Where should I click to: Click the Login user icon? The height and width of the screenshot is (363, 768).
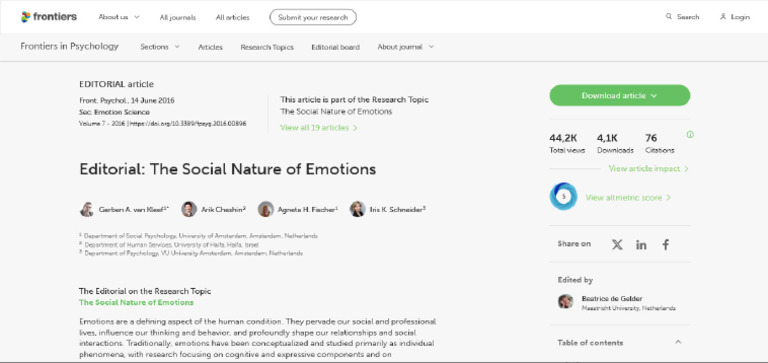tap(723, 17)
